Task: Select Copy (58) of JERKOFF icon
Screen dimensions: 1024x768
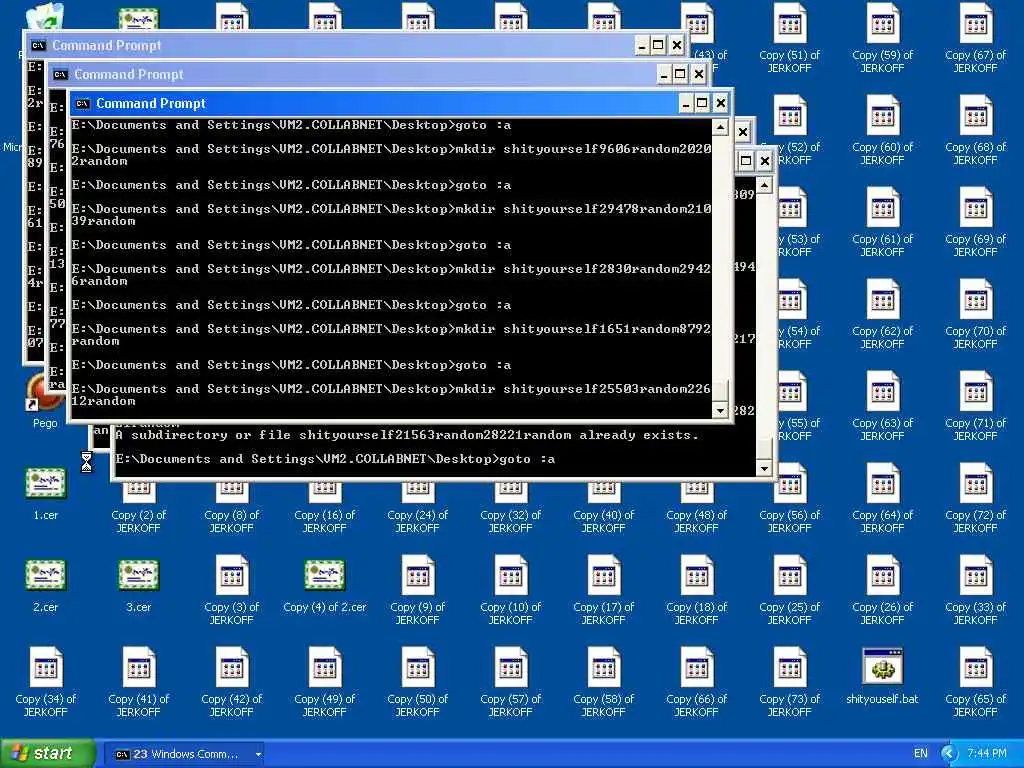Action: pos(603,667)
